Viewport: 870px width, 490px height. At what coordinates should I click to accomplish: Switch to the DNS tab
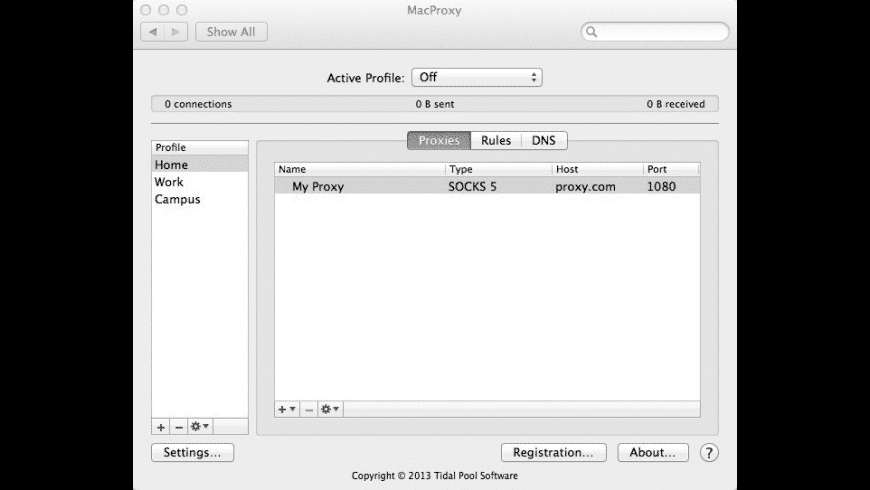544,140
